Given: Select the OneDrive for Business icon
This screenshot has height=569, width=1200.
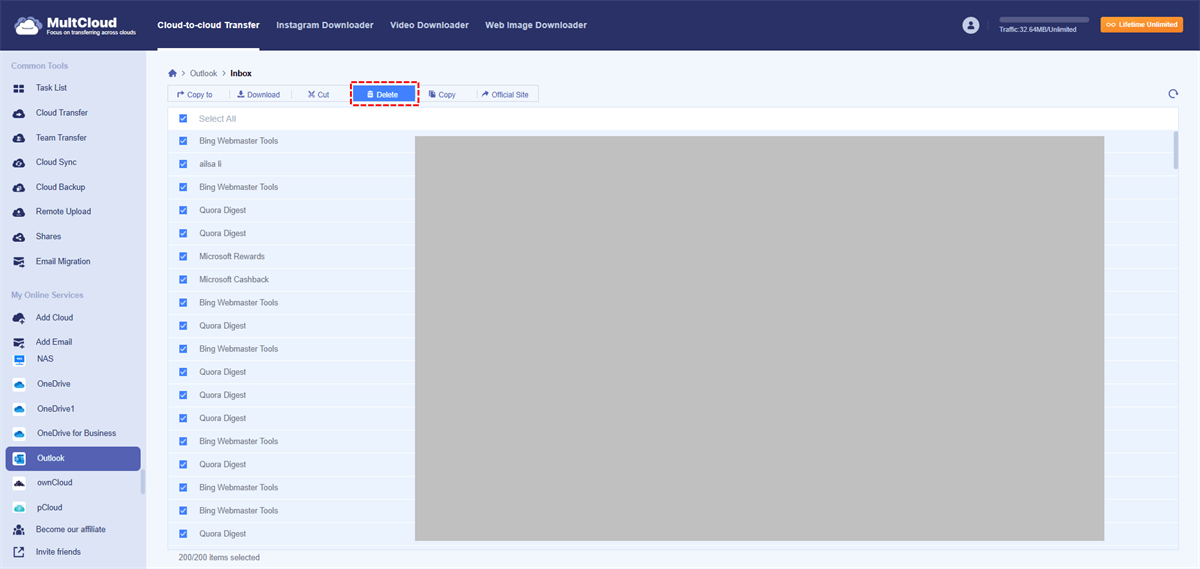Looking at the screenshot, I should 19,433.
